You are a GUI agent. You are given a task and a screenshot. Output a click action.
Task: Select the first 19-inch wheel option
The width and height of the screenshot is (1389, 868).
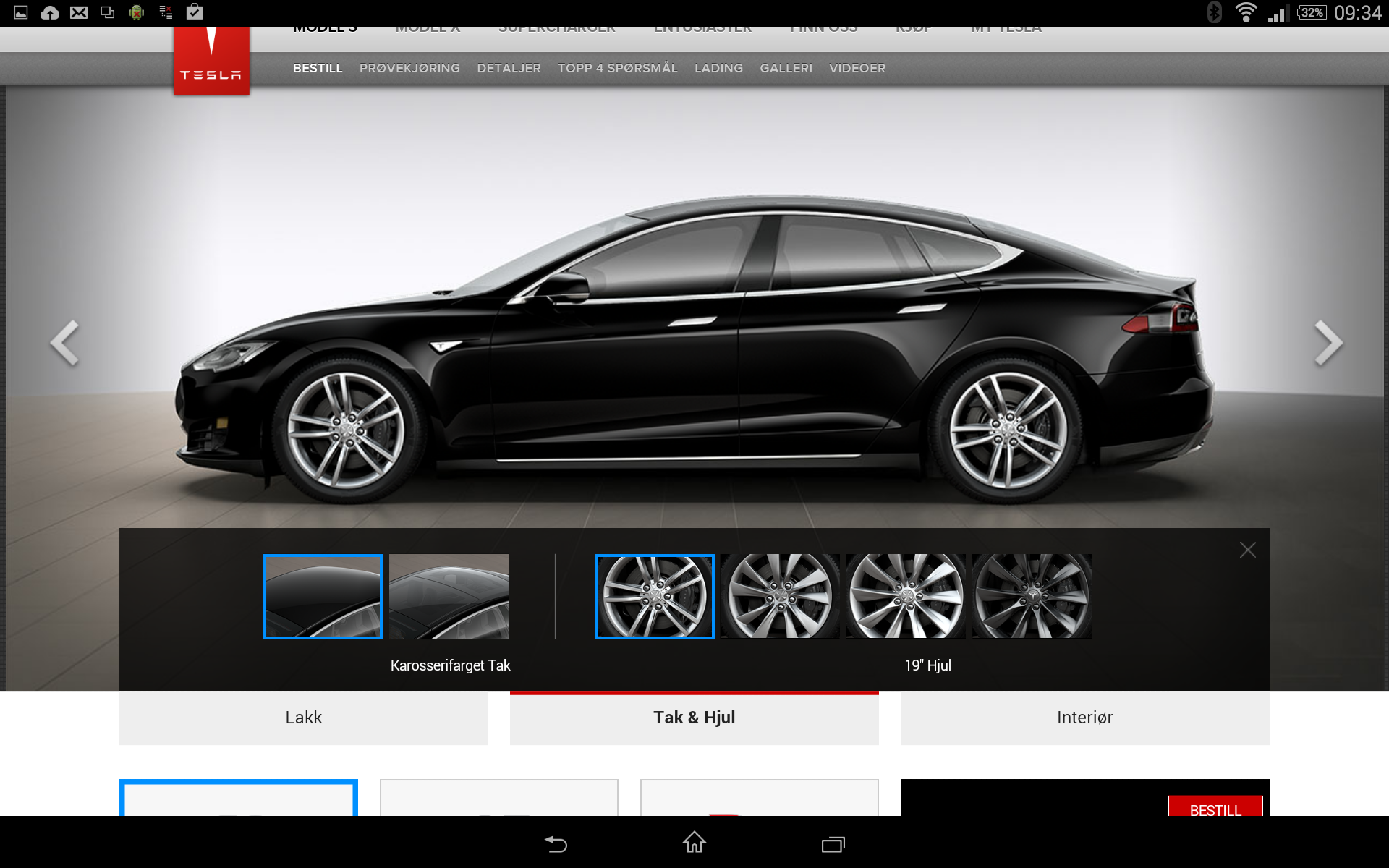(x=655, y=597)
